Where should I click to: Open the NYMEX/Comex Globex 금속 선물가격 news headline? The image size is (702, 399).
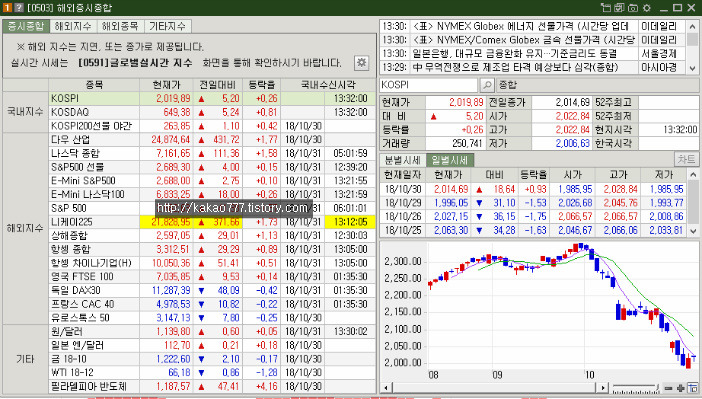click(523, 40)
